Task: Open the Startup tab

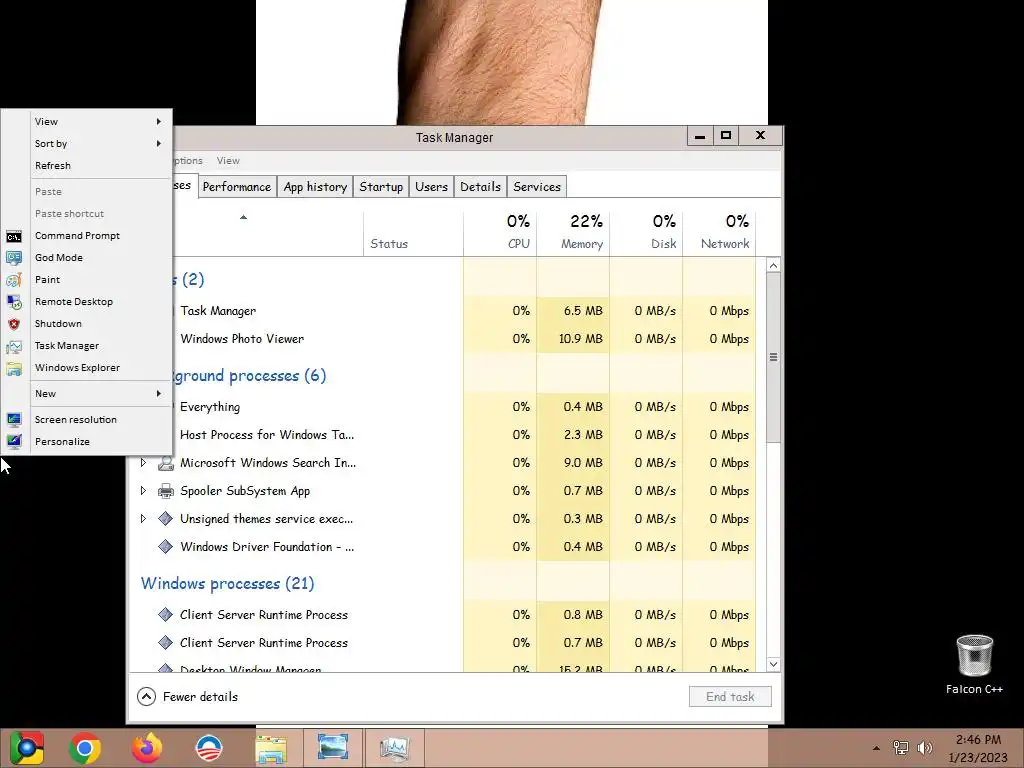Action: click(381, 187)
